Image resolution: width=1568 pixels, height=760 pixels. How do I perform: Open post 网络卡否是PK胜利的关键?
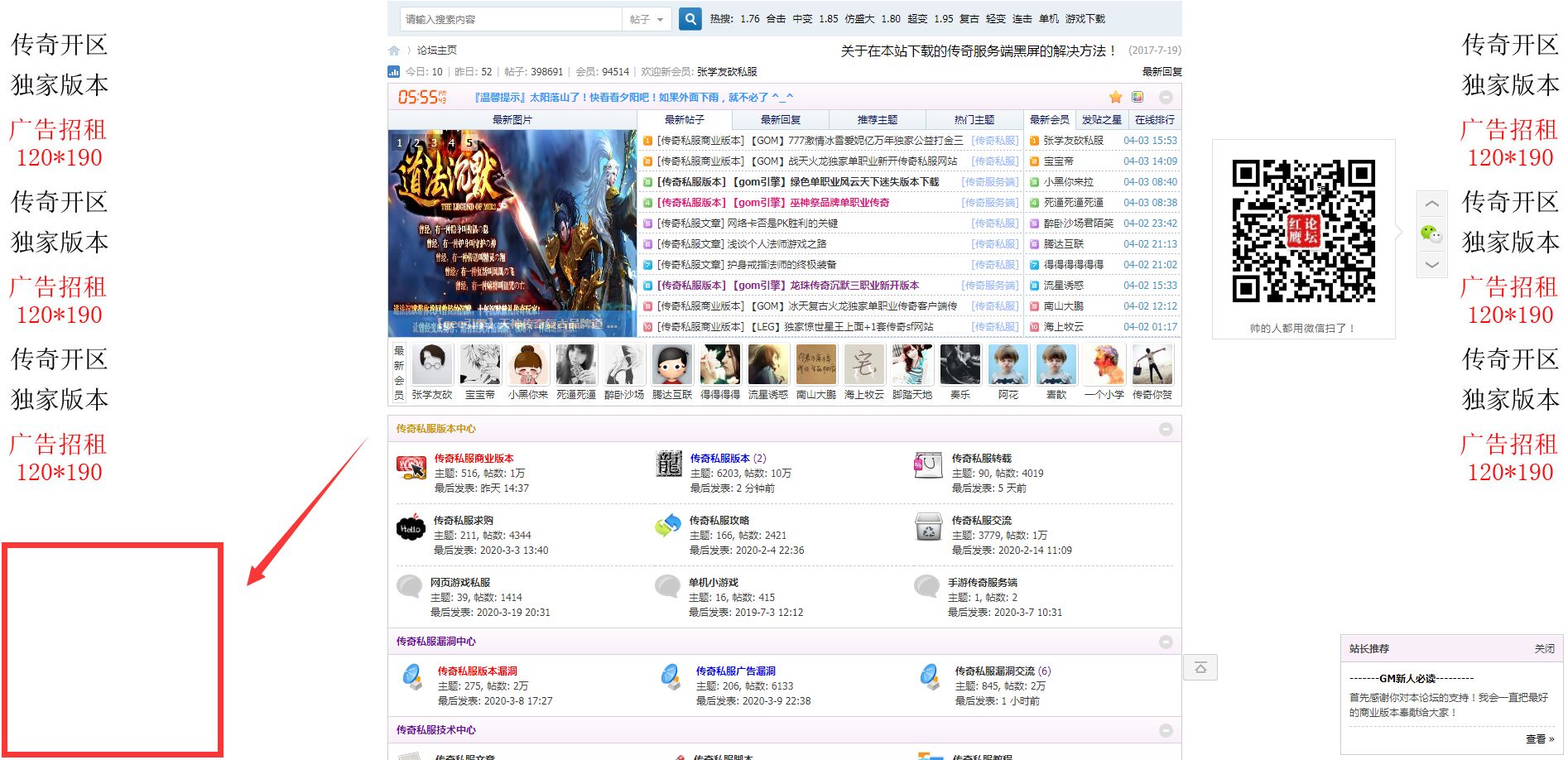(782, 224)
